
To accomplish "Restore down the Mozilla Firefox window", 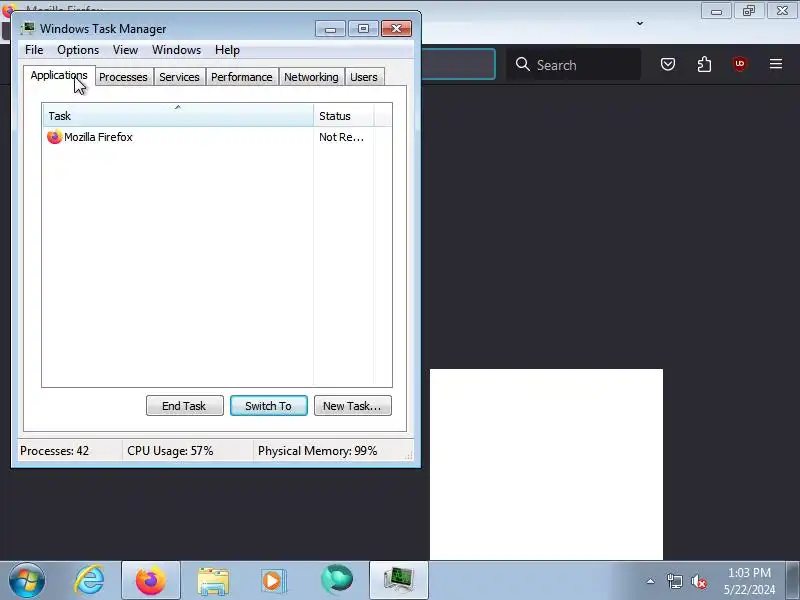I will click(749, 11).
